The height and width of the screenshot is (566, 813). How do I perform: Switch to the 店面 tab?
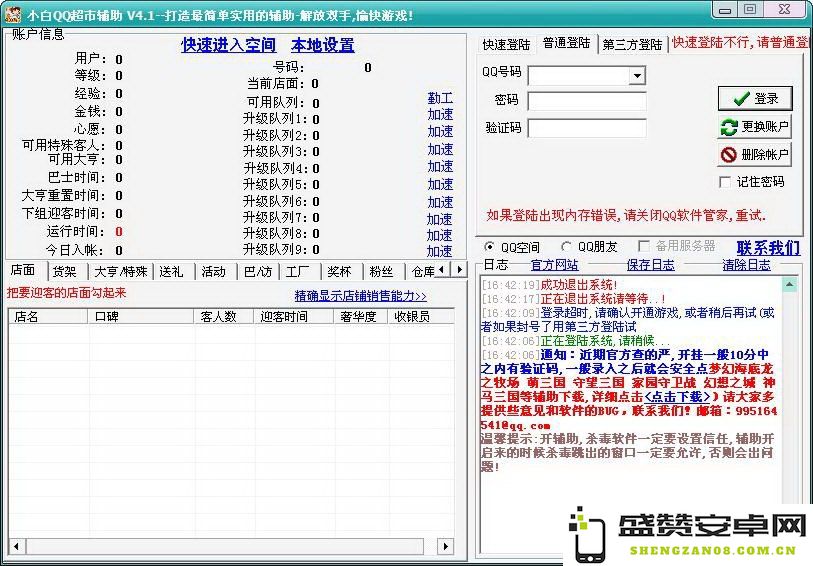pyautogui.click(x=24, y=270)
